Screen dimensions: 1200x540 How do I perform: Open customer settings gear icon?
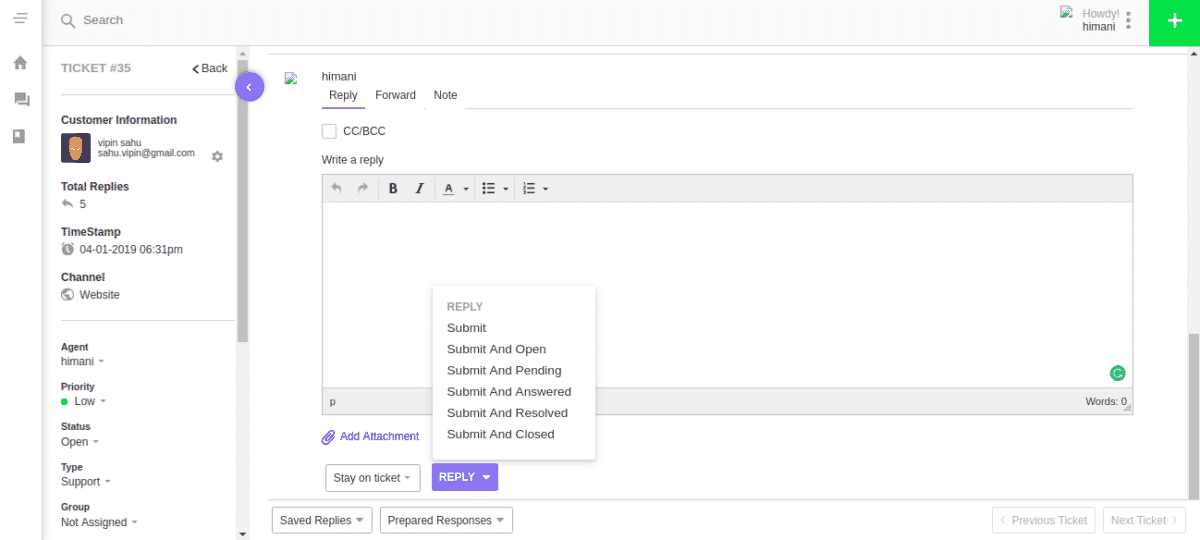tap(217, 157)
